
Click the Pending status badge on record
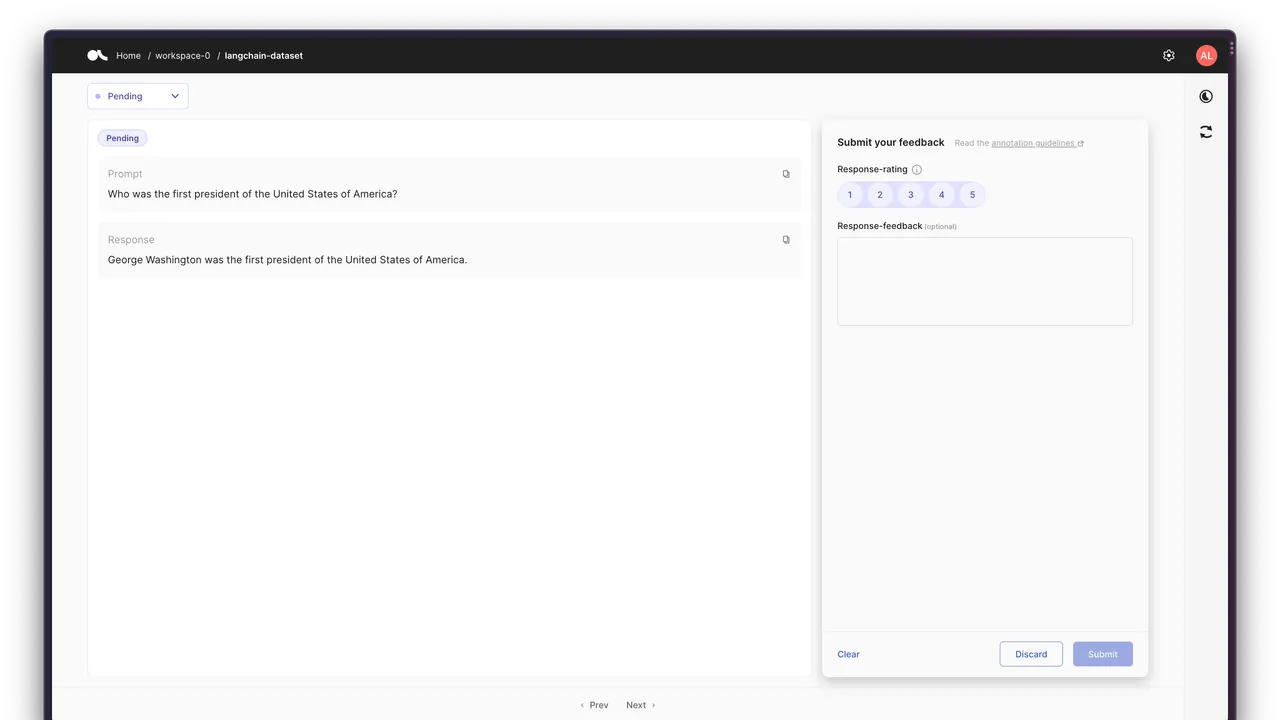point(122,138)
